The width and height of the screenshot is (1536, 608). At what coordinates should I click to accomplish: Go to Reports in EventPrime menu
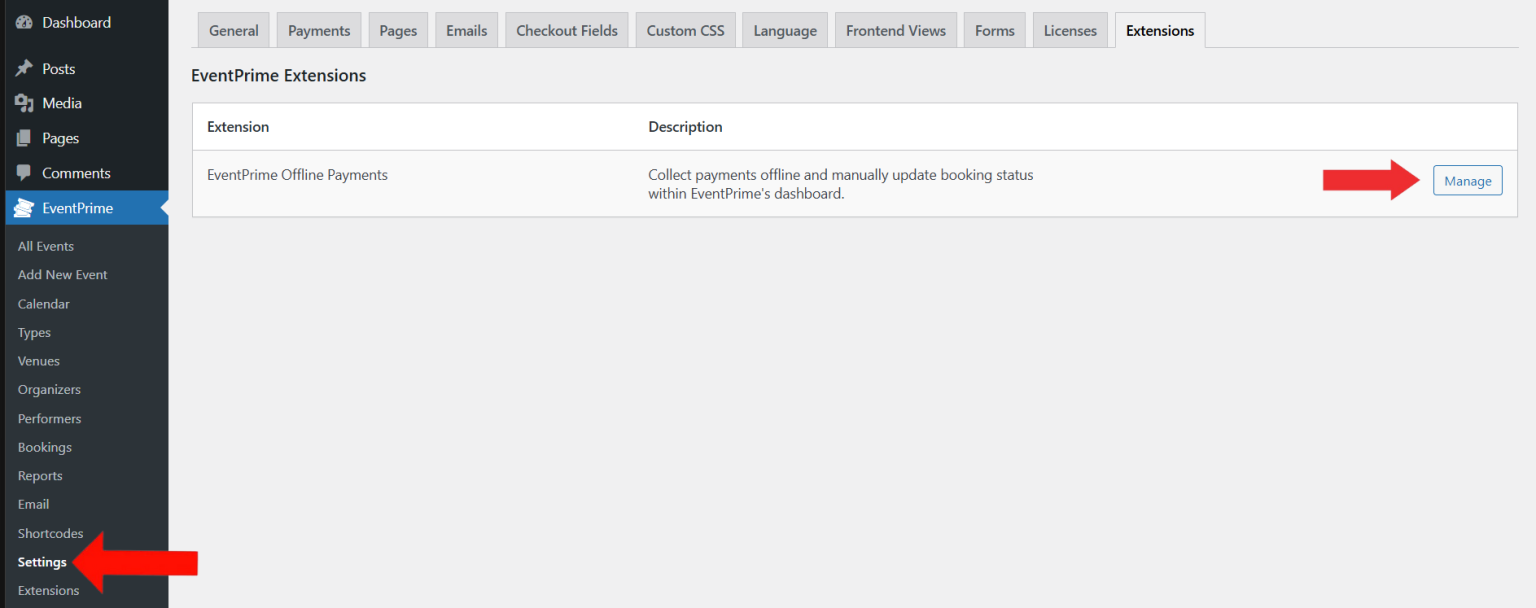(x=40, y=476)
